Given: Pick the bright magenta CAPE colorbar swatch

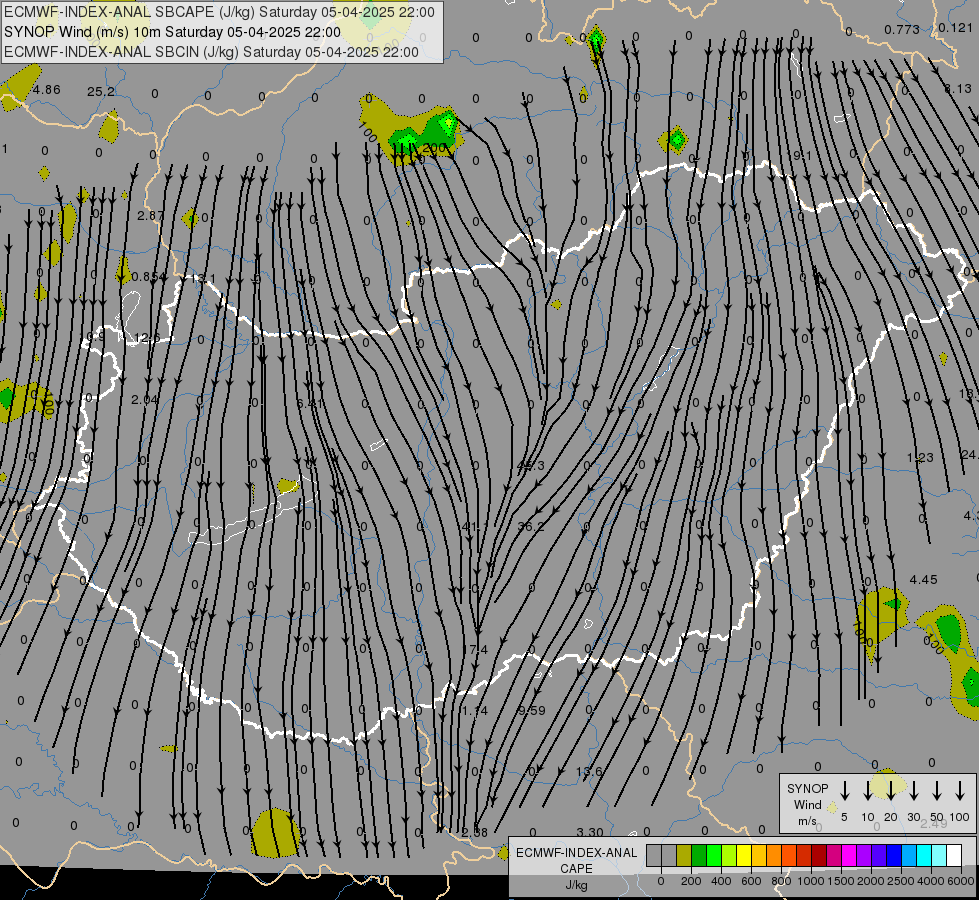Looking at the screenshot, I should tap(849, 855).
